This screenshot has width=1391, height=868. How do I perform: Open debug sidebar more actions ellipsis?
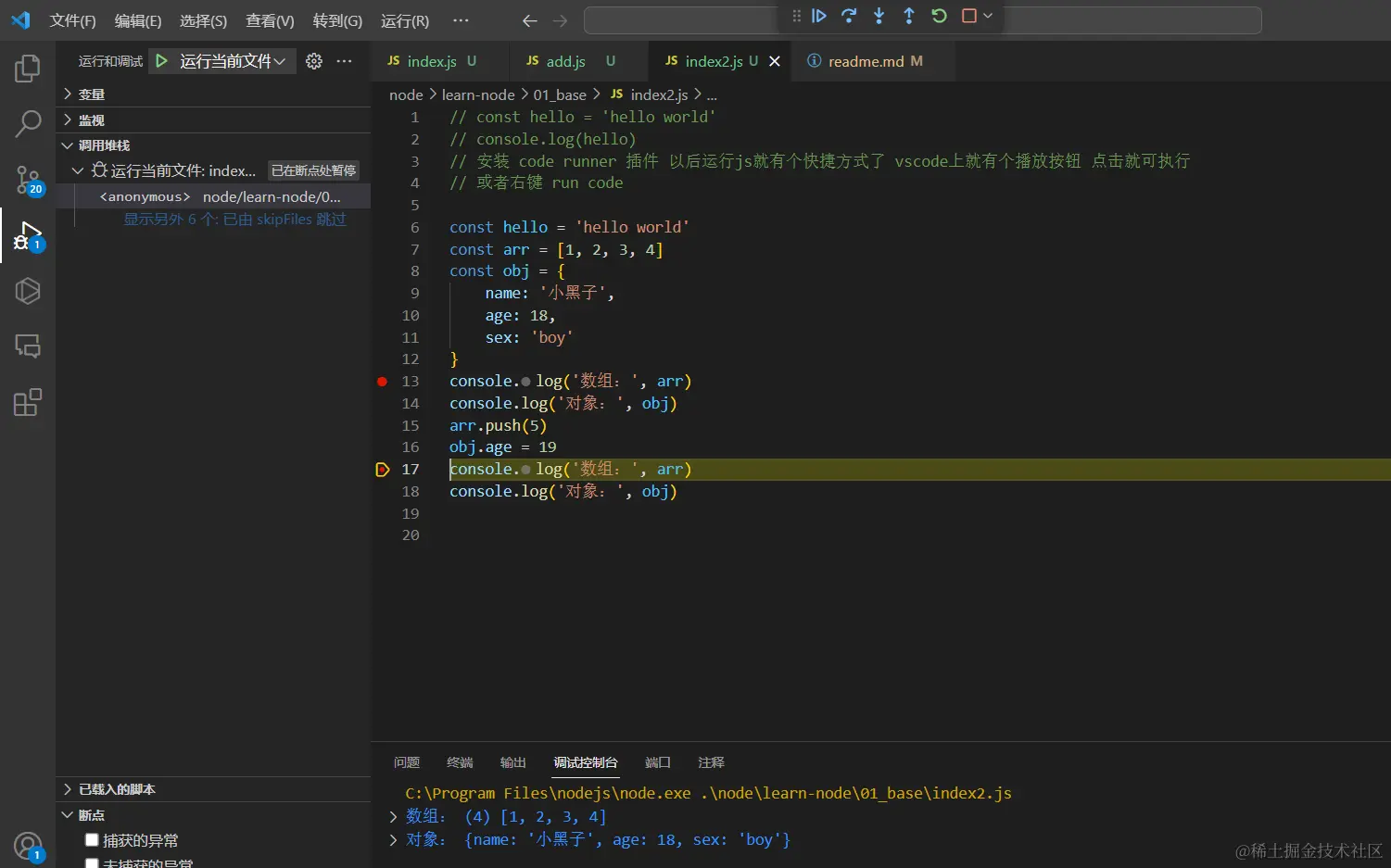[x=344, y=61]
